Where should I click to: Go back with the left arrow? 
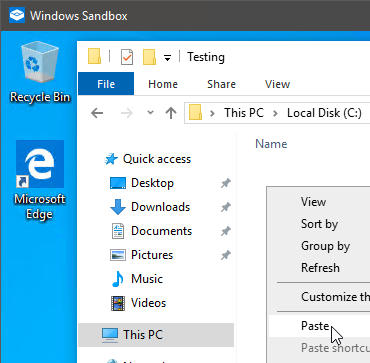click(97, 113)
